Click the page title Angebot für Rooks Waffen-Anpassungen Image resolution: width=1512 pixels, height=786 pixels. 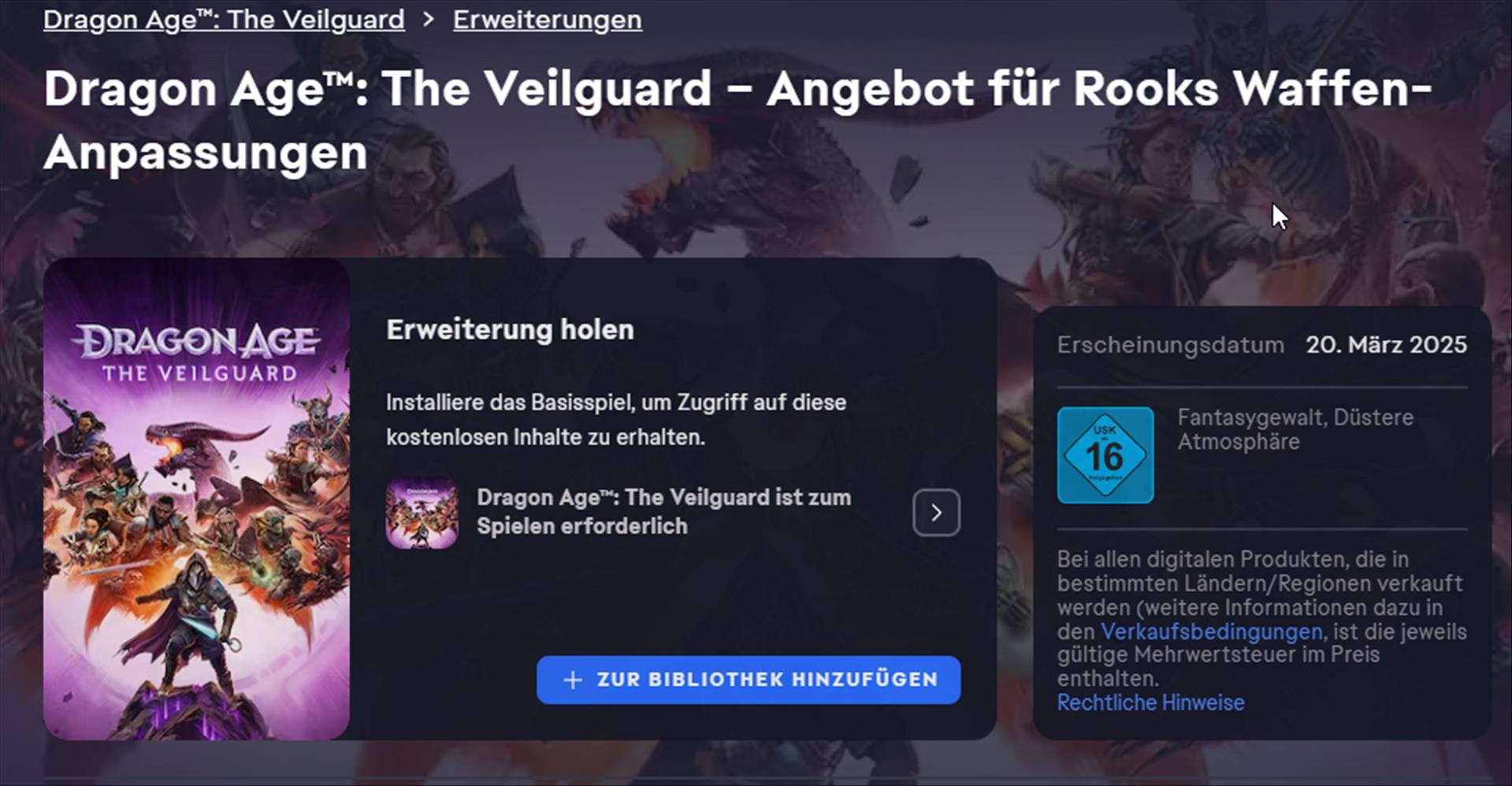point(737,120)
